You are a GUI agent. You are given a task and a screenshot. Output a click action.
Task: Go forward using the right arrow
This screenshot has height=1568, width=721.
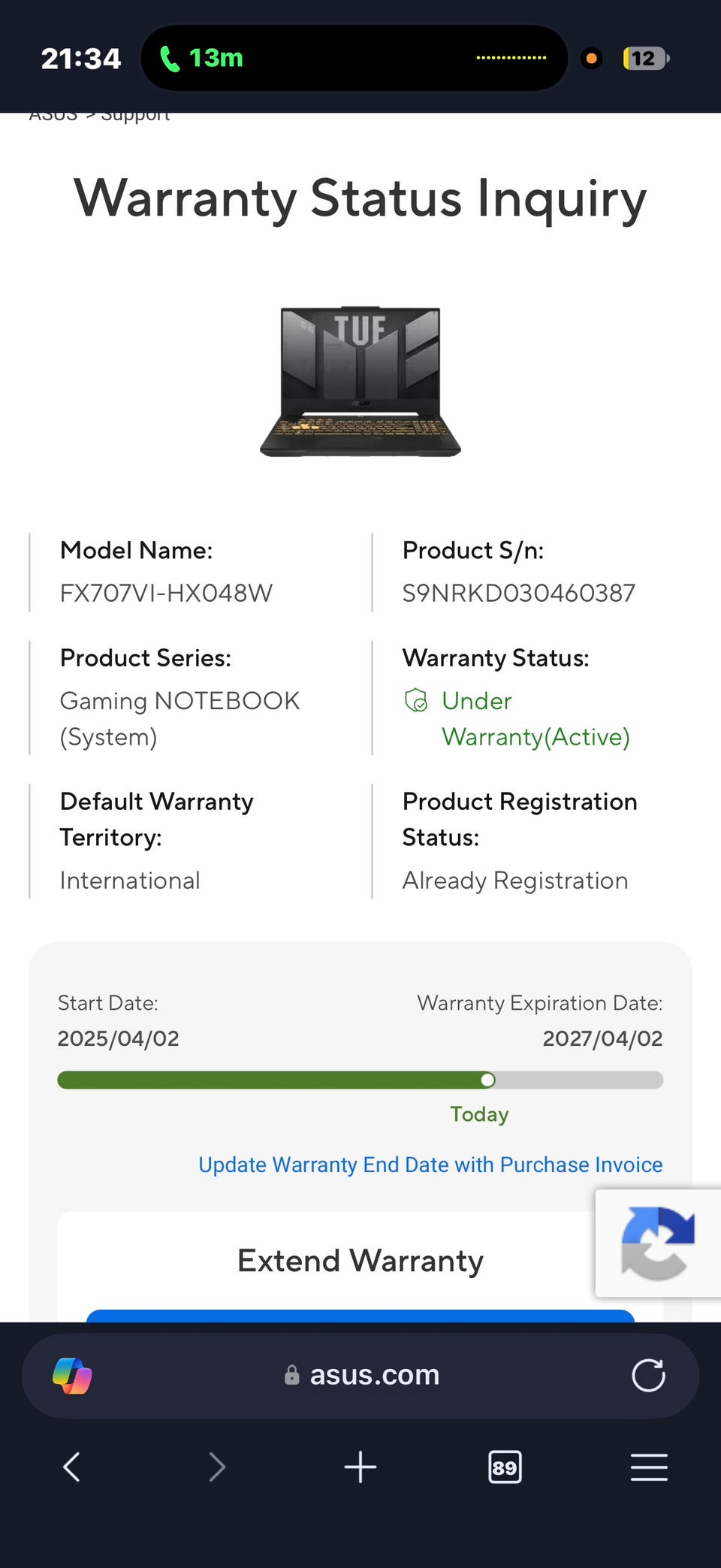(217, 1467)
